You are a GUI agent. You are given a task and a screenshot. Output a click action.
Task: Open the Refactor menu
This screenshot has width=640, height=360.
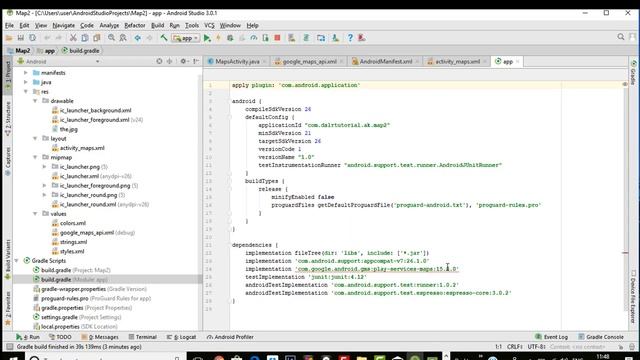(135, 25)
